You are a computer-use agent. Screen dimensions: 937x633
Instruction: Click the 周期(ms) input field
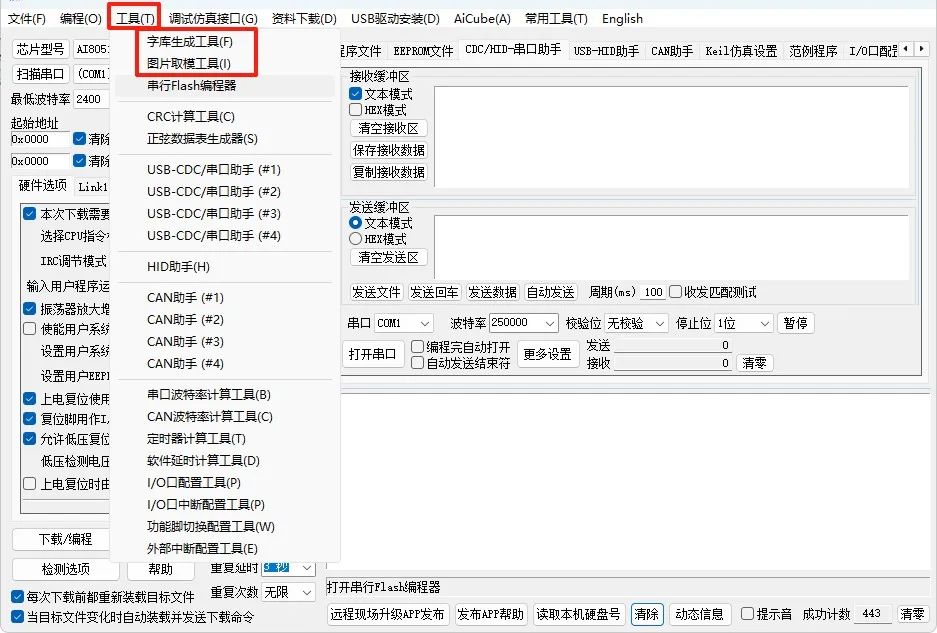pos(655,292)
